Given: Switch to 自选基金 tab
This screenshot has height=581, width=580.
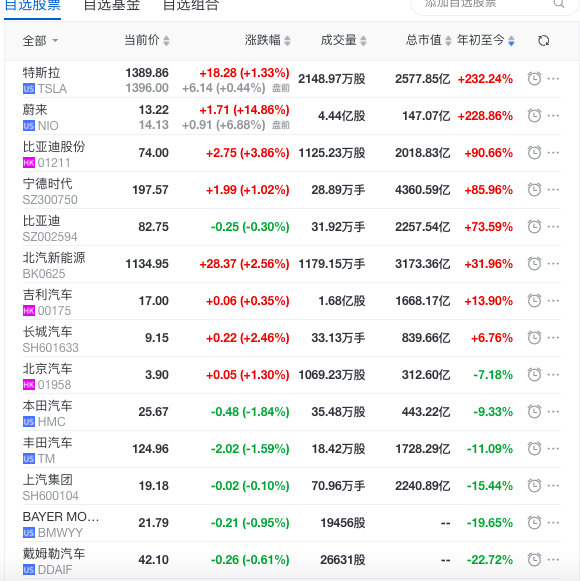Looking at the screenshot, I should pos(112,5).
